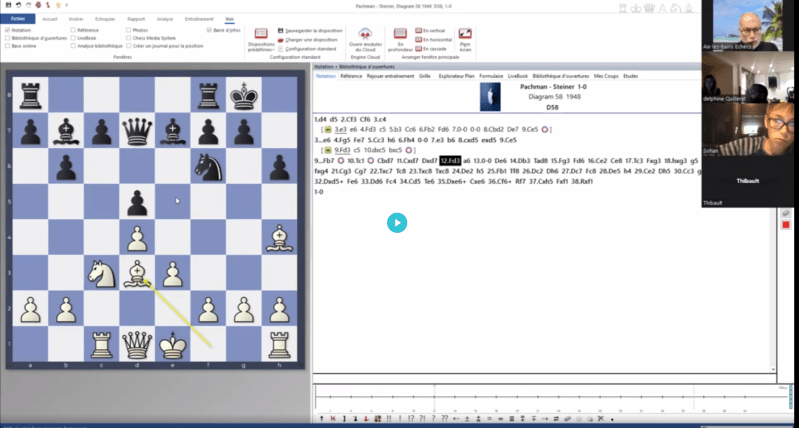
Task: Select the En profondeur arrangement icon
Action: [x=401, y=35]
